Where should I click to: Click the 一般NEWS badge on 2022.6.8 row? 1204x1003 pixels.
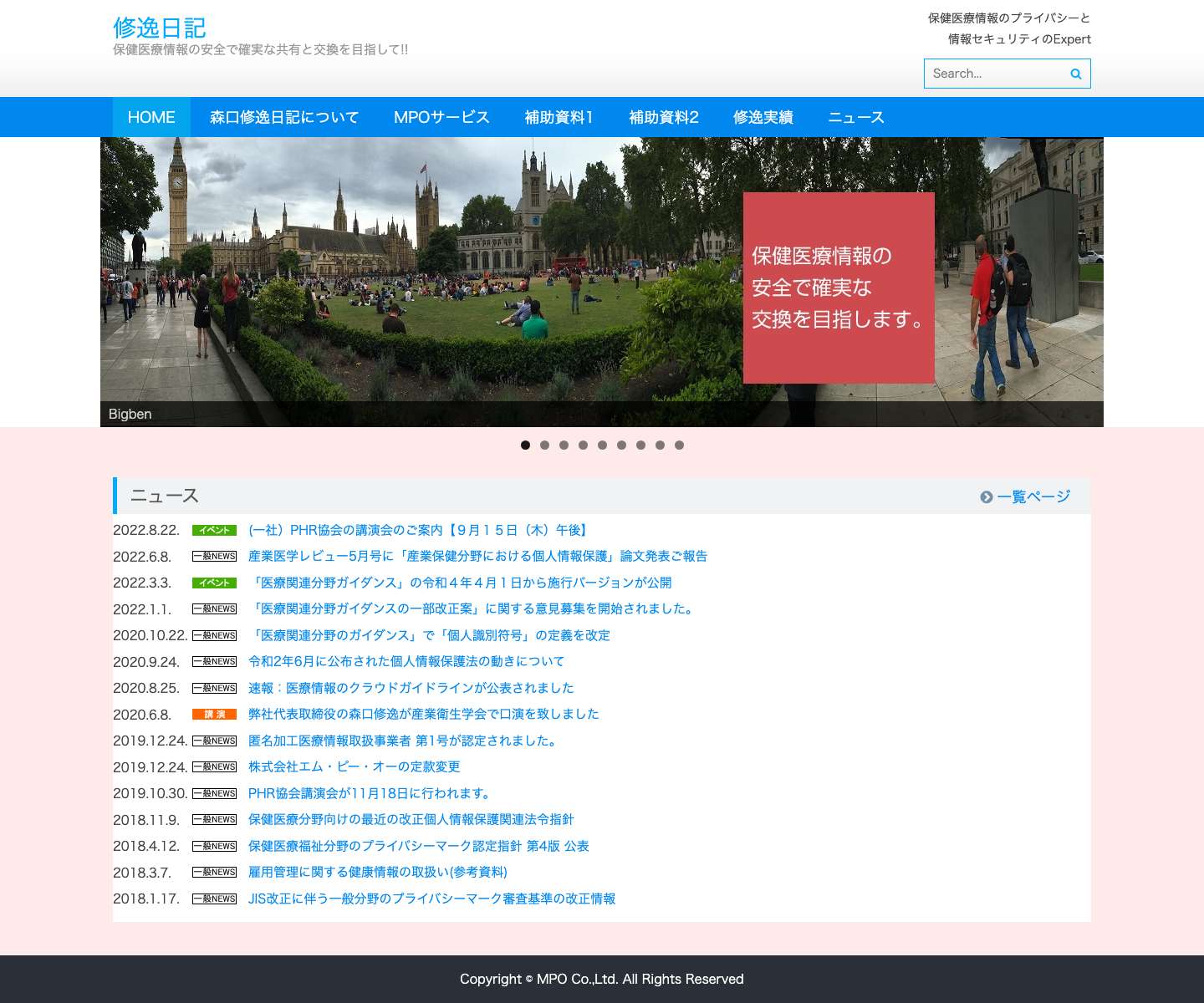click(214, 557)
